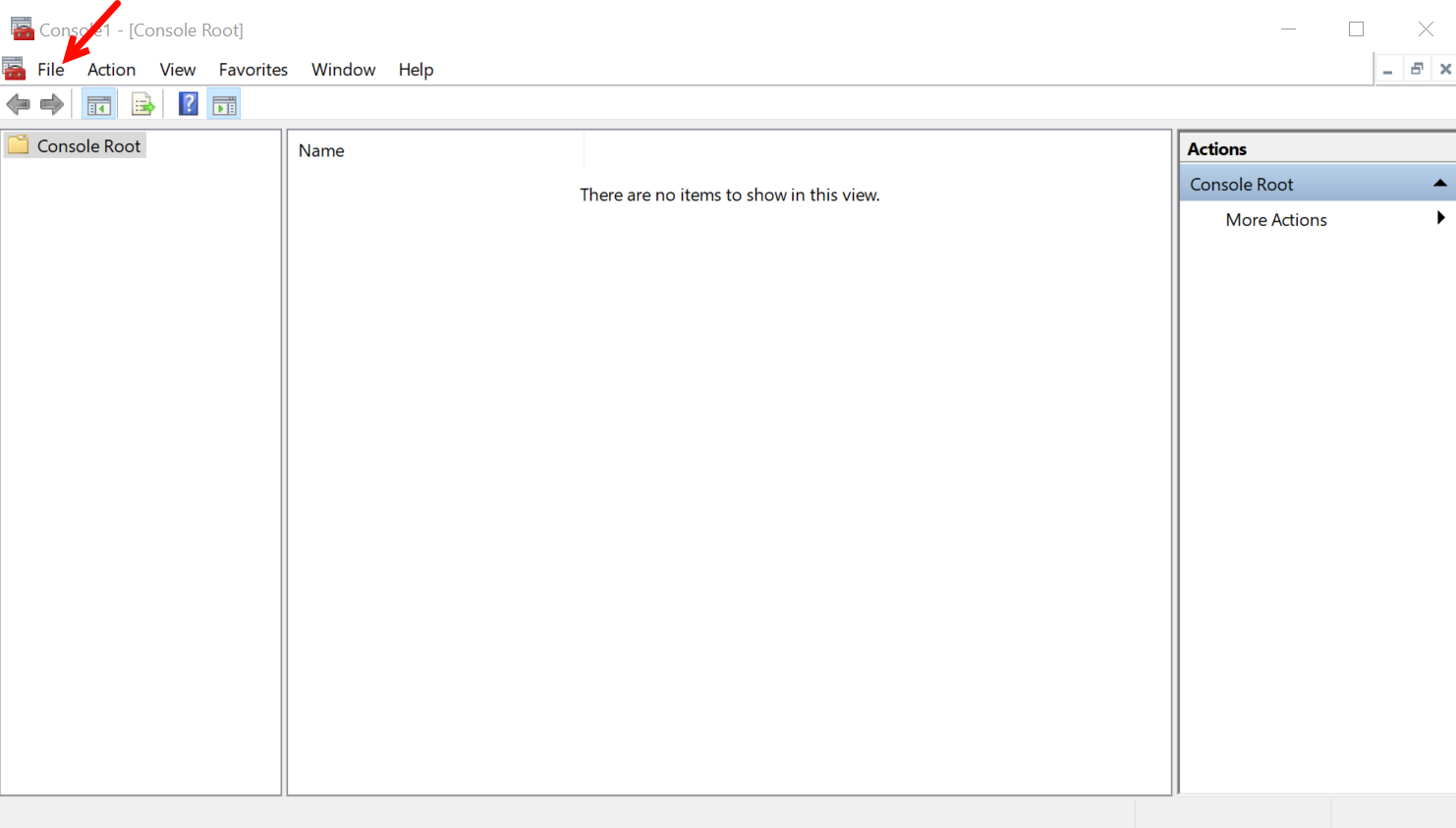
Task: Minimize the inner Console Root child window
Action: [1387, 69]
